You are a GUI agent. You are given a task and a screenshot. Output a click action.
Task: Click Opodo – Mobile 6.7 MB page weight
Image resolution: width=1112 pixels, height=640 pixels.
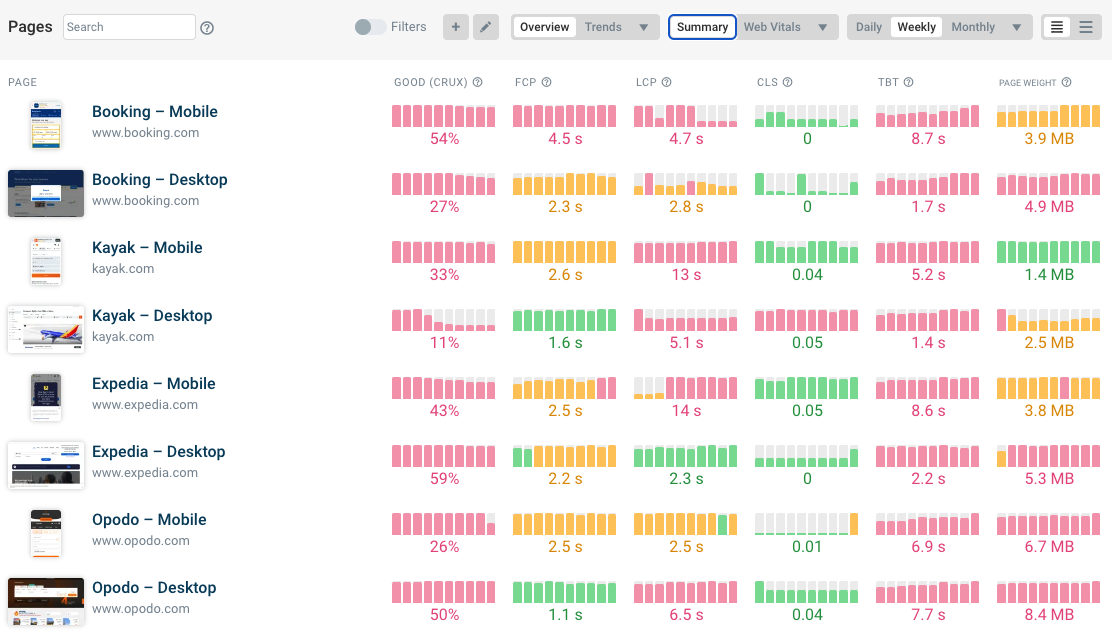[1049, 547]
